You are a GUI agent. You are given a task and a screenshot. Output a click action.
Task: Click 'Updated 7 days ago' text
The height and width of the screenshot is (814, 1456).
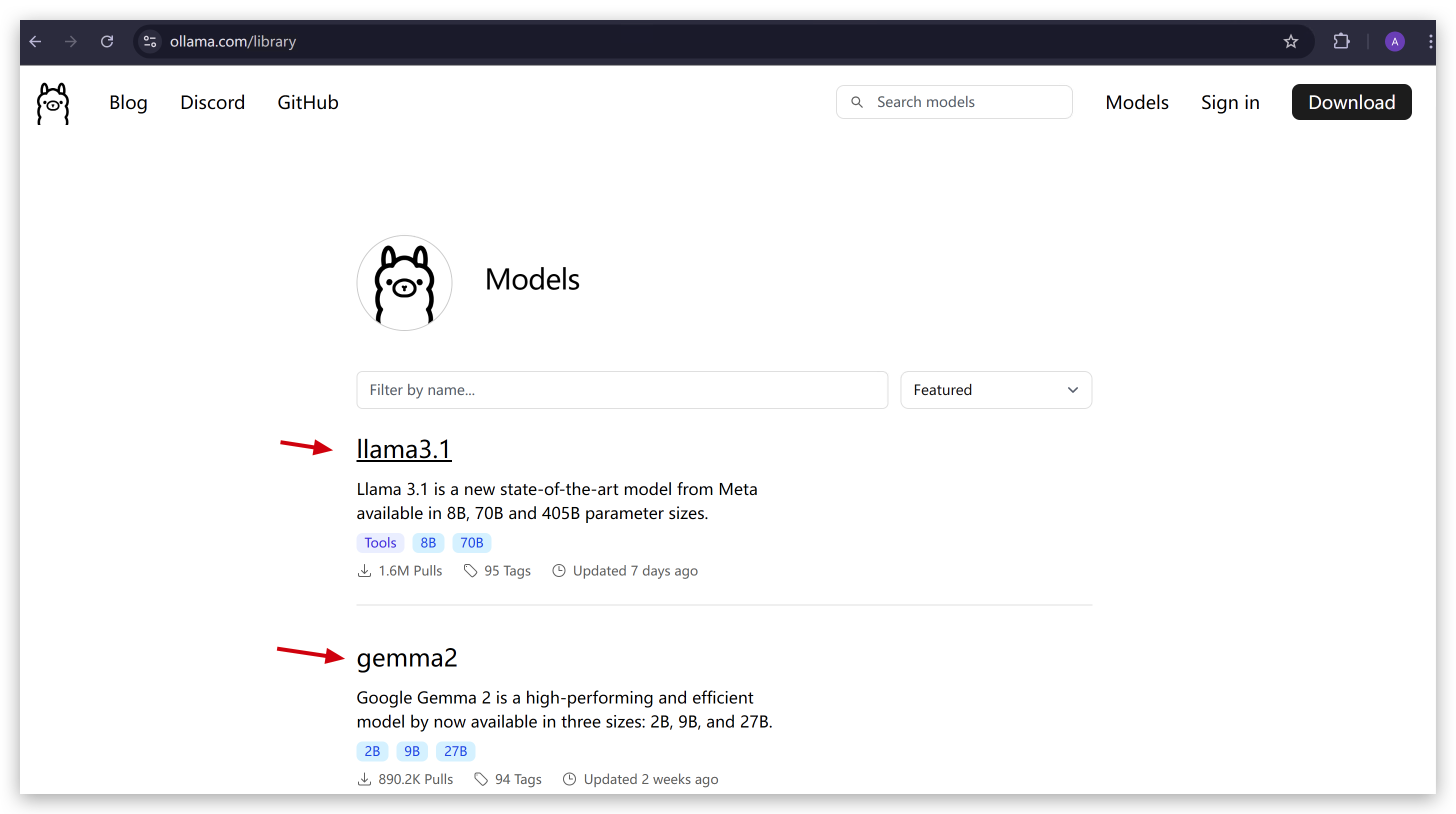[635, 571]
